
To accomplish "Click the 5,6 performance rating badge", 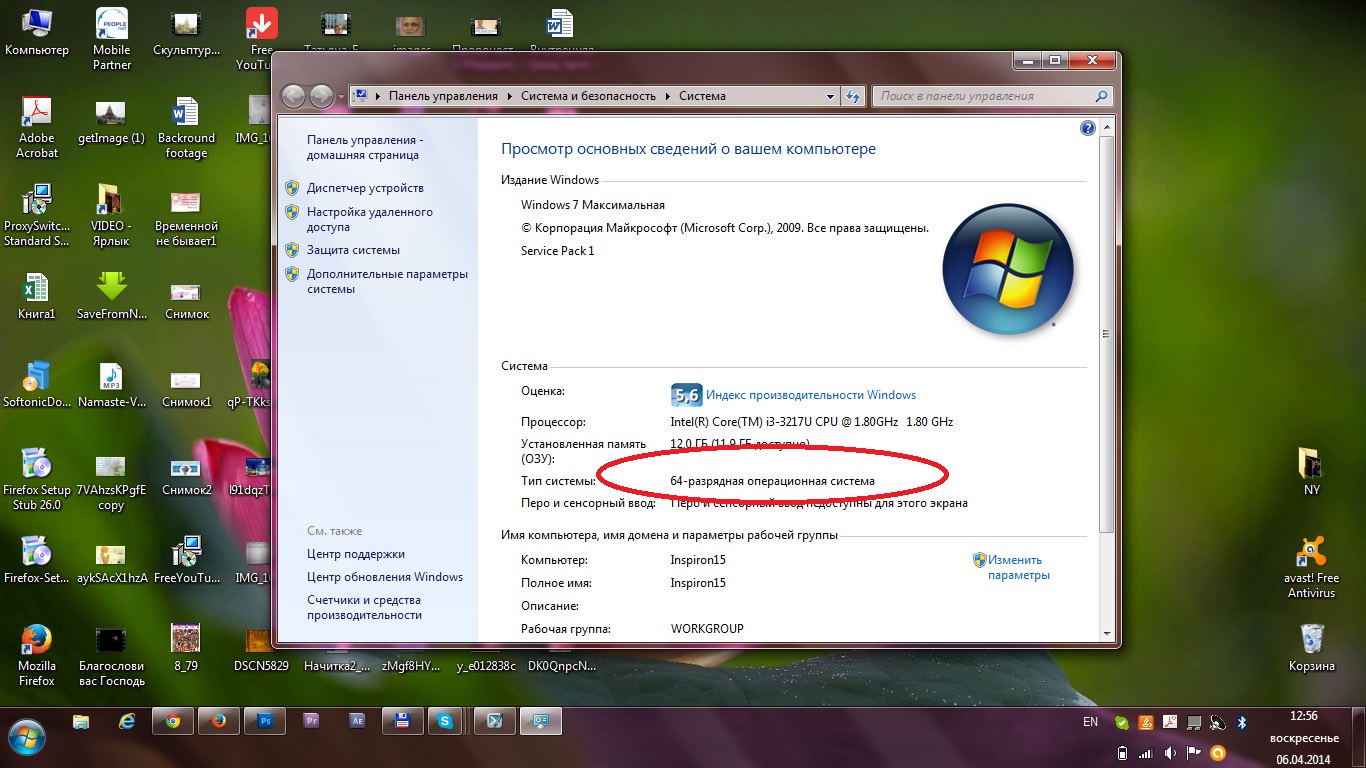I will pos(686,394).
